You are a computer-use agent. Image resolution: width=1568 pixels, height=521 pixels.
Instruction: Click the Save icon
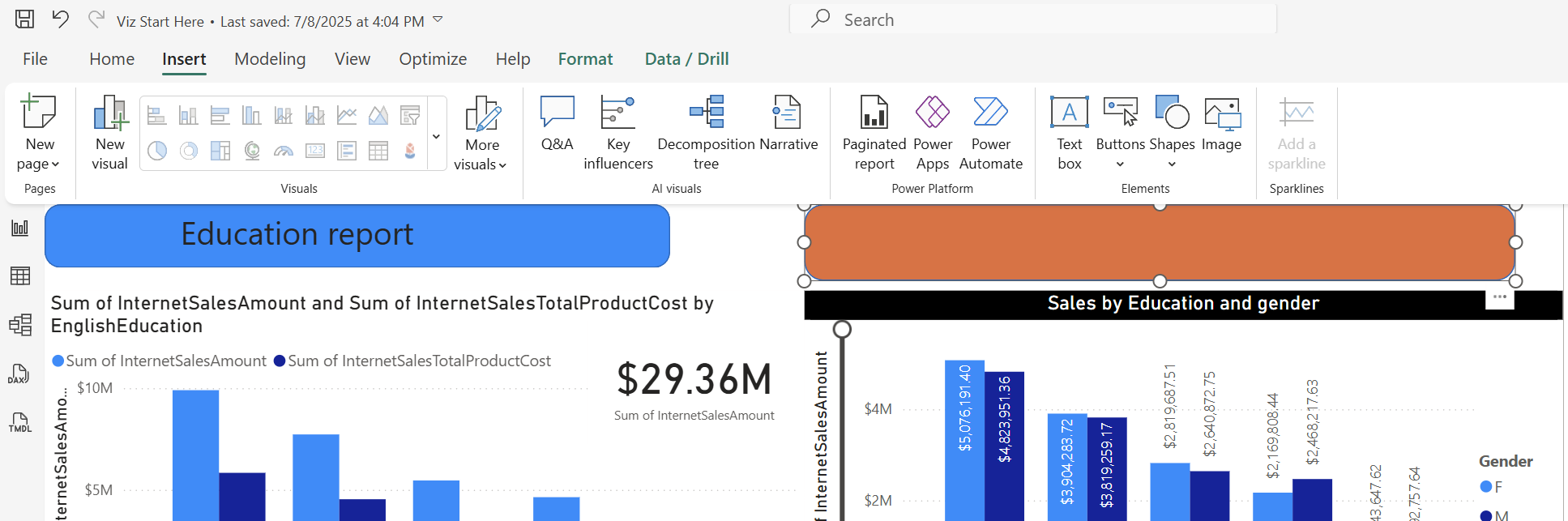click(25, 19)
